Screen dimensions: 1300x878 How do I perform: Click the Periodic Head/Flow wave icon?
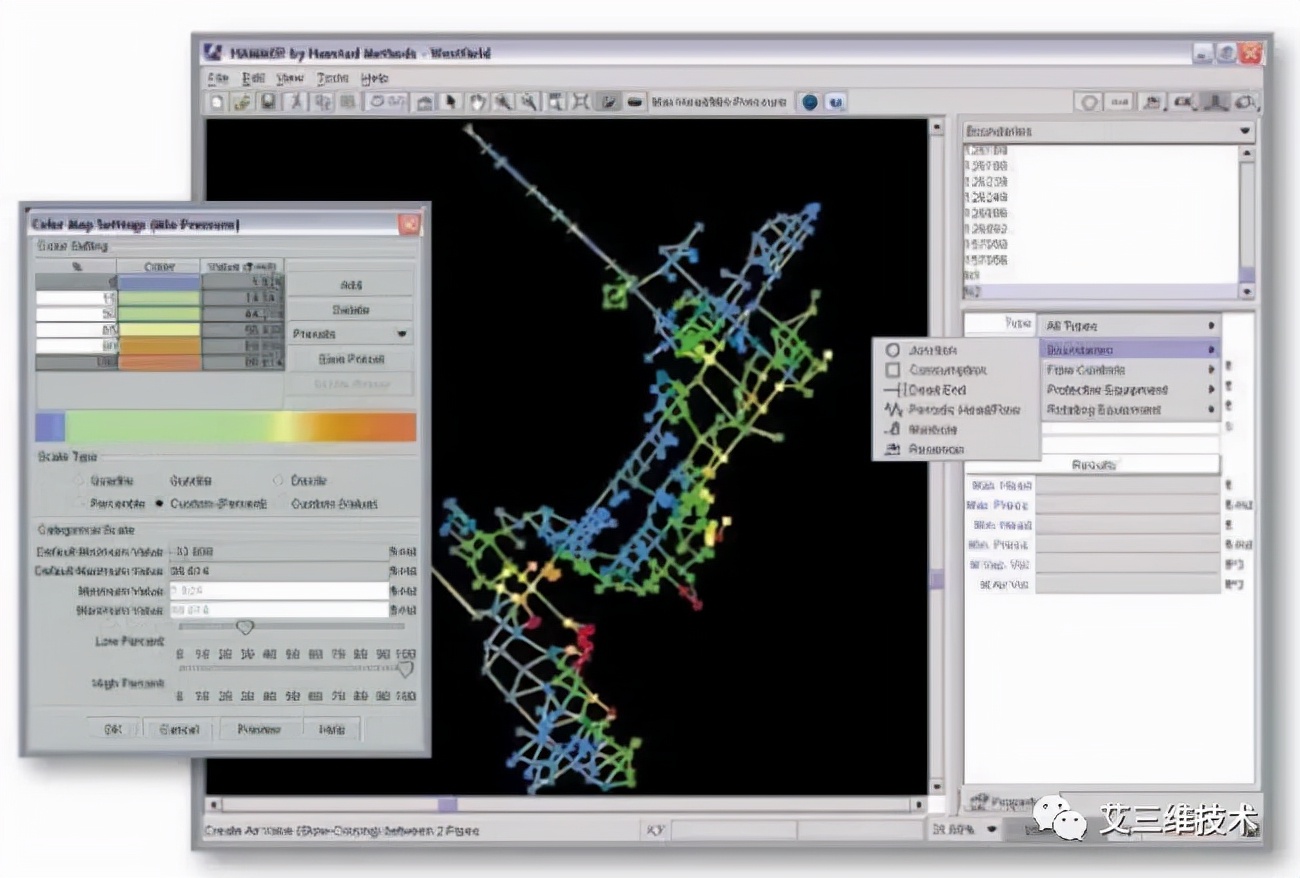[893, 410]
